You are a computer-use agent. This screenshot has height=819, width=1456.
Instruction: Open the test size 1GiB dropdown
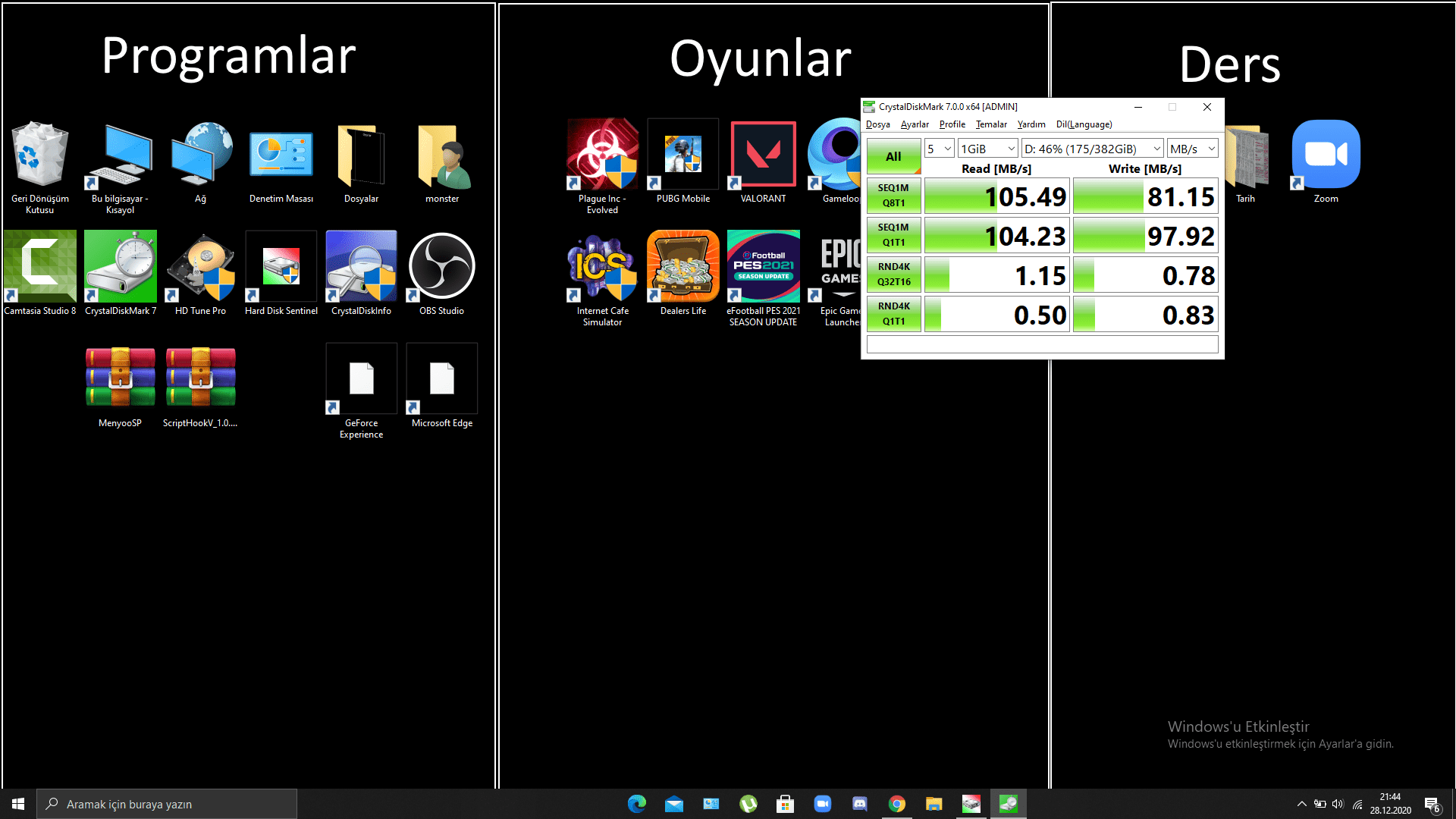click(987, 148)
